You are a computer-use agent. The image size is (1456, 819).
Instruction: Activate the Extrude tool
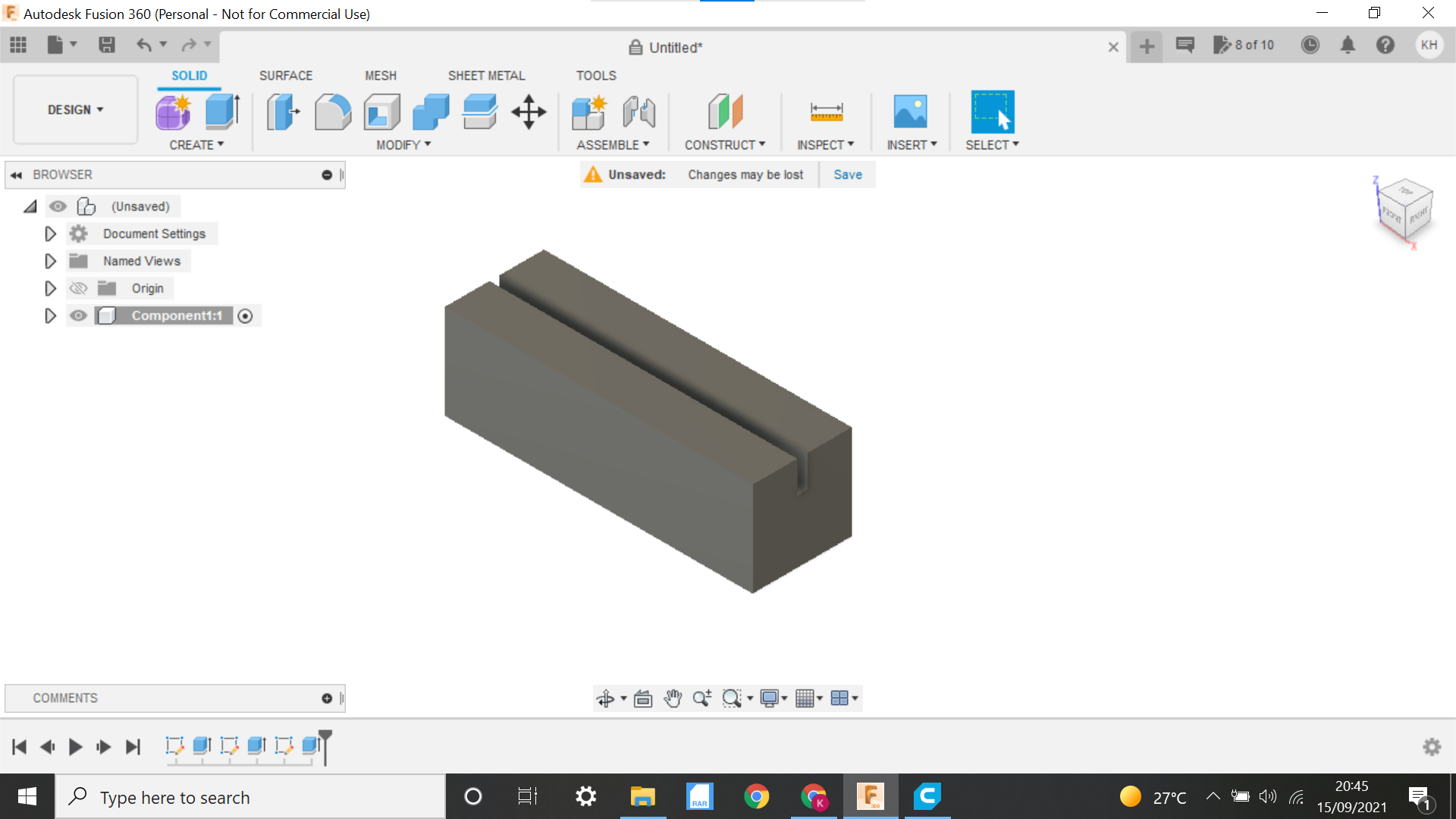(x=221, y=111)
